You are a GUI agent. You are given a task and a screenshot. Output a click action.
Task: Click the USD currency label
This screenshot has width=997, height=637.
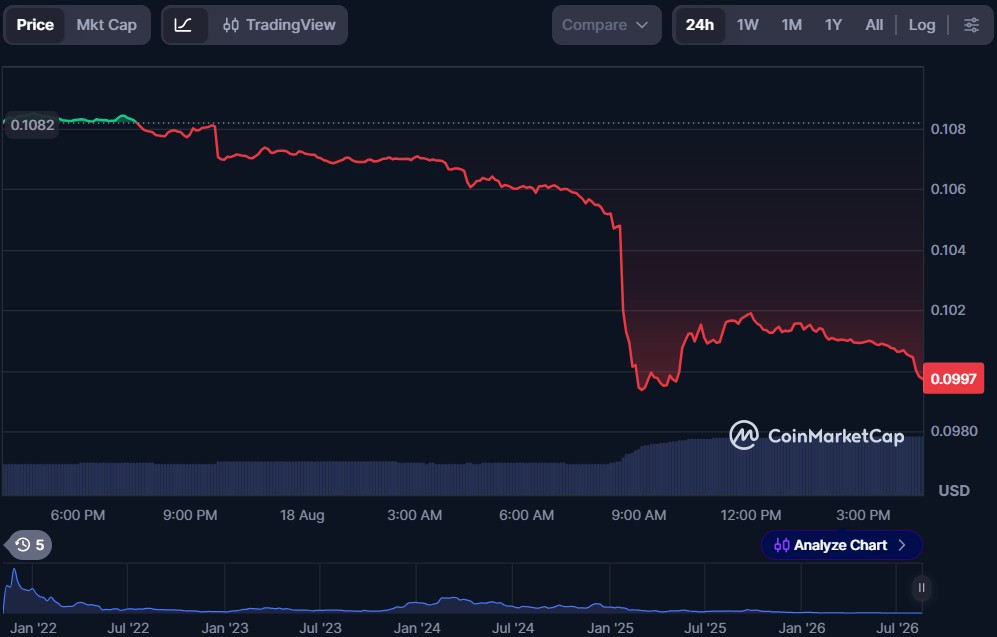pos(954,491)
